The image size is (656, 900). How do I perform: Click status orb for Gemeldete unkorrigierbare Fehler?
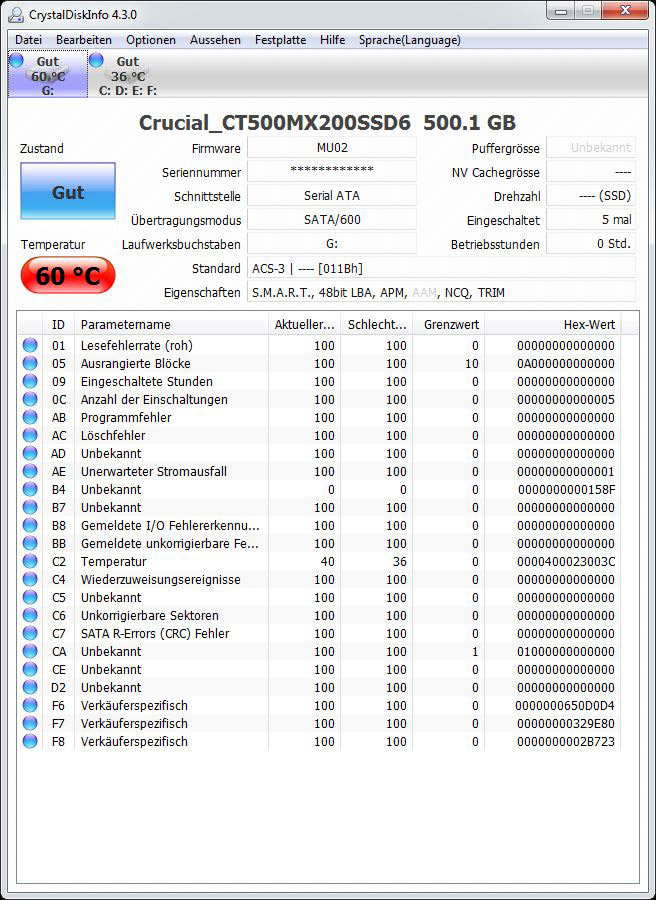click(30, 543)
